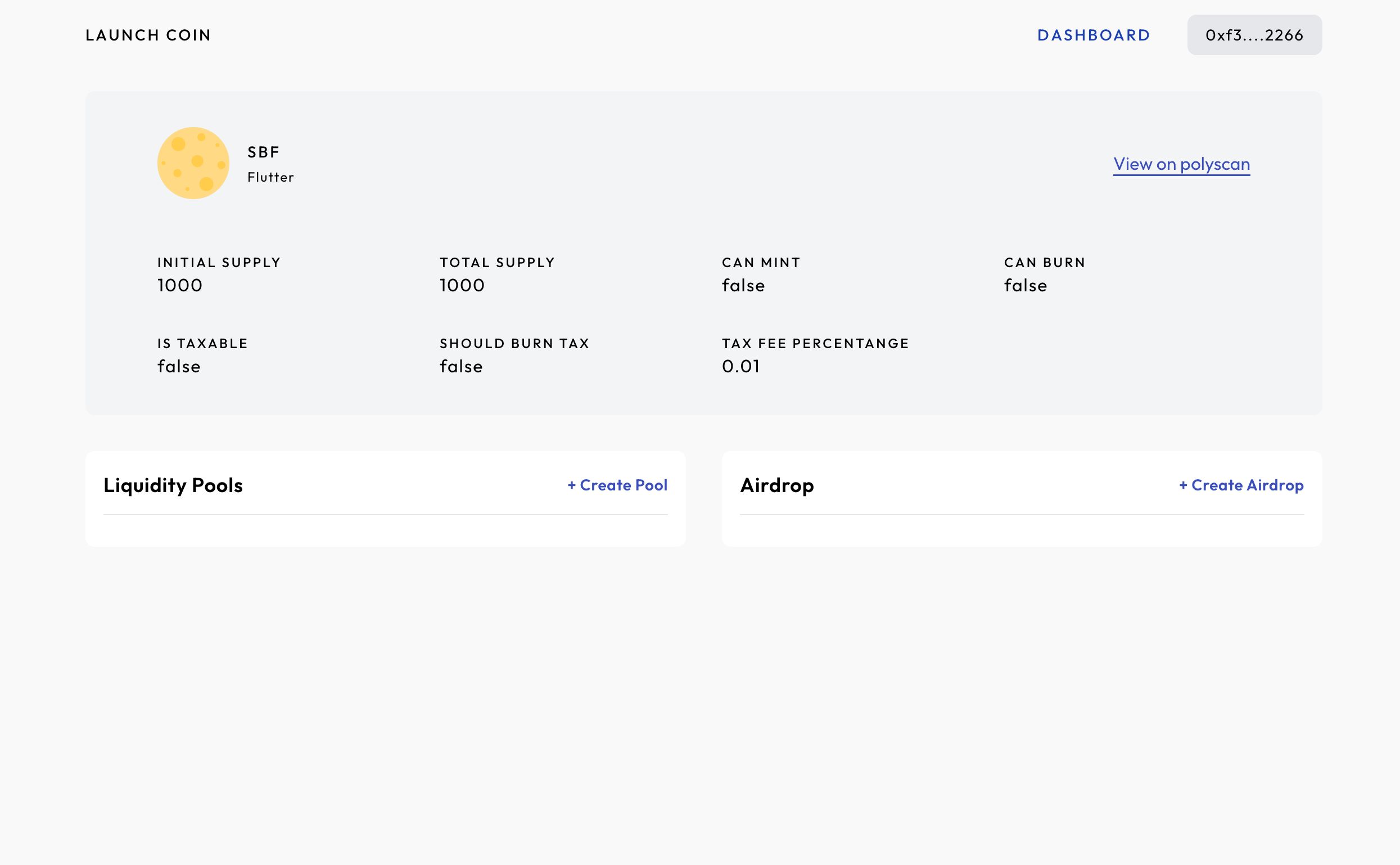Click the yellow moon coin icon
Viewport: 1400px width, 865px height.
[193, 163]
